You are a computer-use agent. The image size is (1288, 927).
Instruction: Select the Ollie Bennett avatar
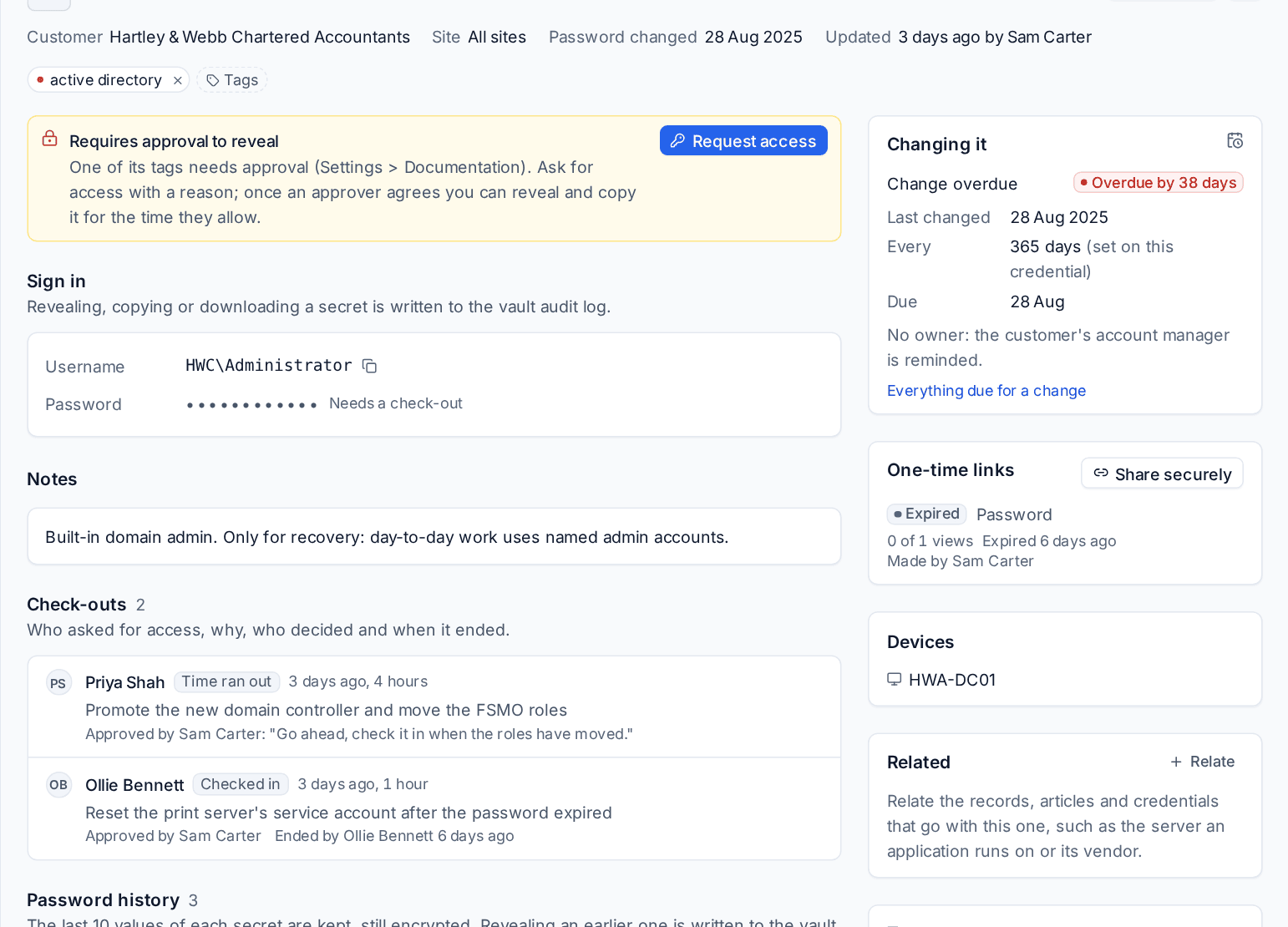click(58, 785)
